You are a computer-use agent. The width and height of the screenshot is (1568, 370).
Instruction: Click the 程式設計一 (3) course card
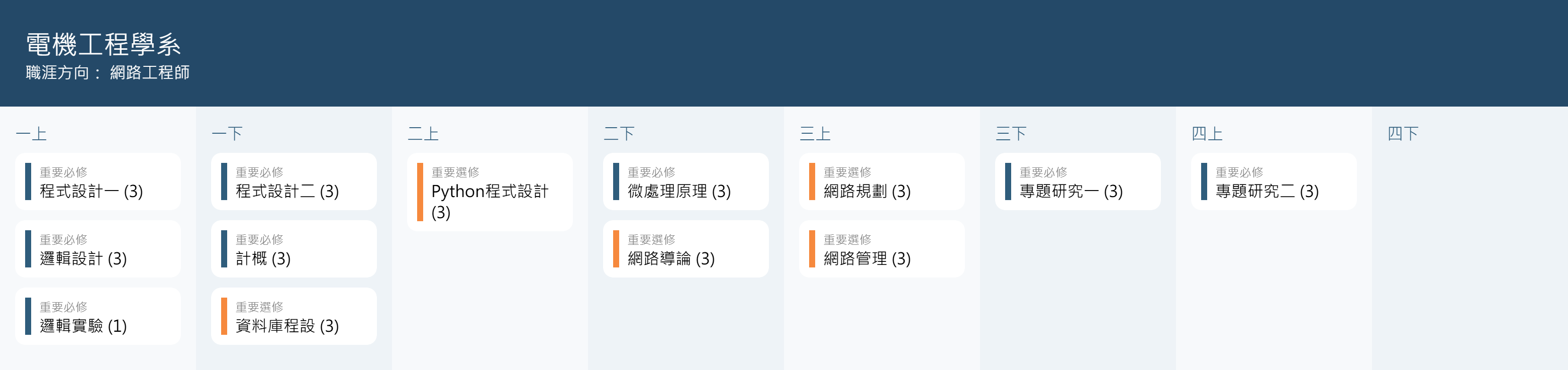[97, 182]
